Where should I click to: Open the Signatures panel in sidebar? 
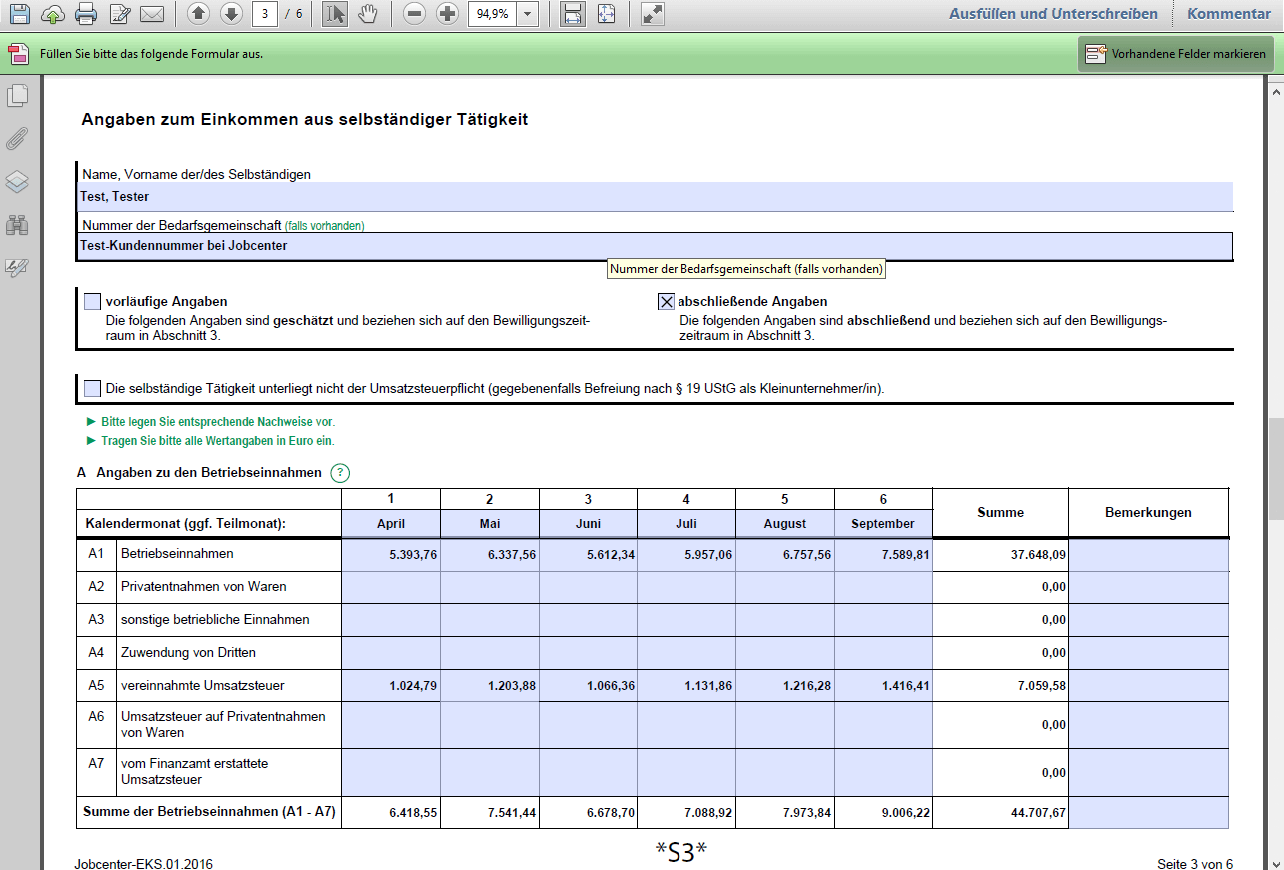click(x=17, y=267)
